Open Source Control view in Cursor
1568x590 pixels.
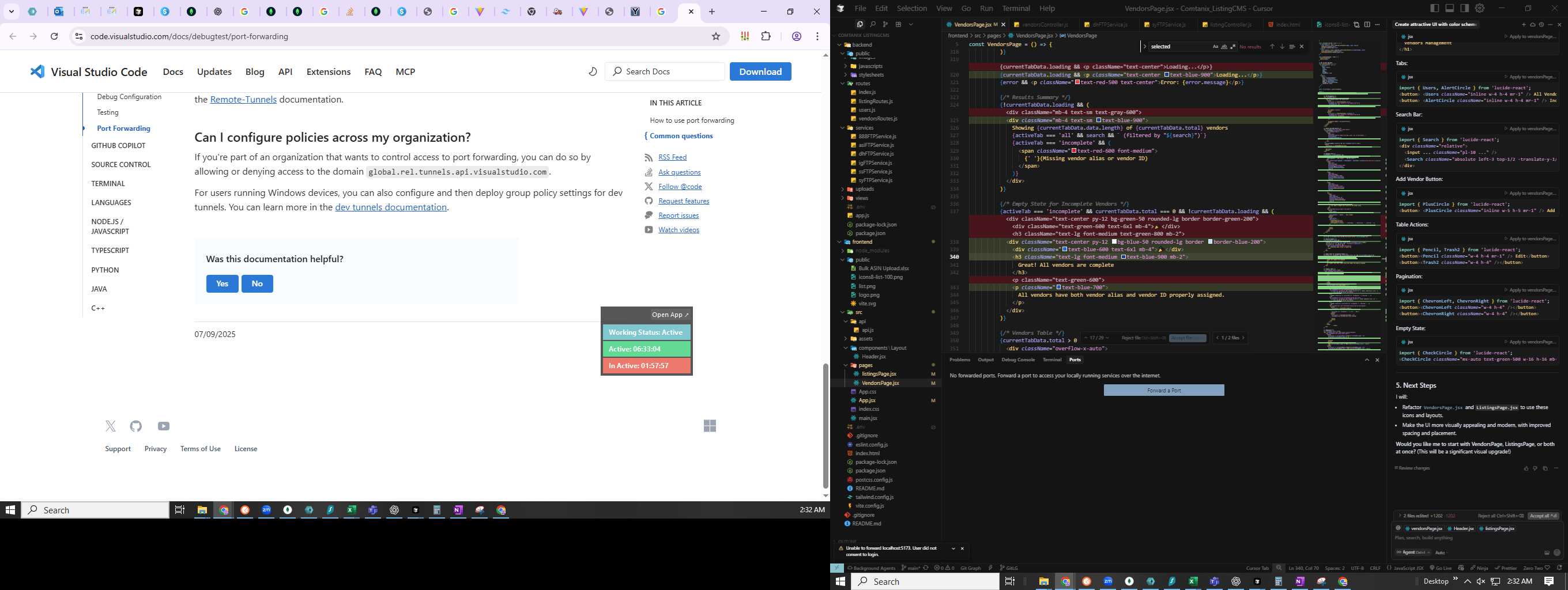885,24
